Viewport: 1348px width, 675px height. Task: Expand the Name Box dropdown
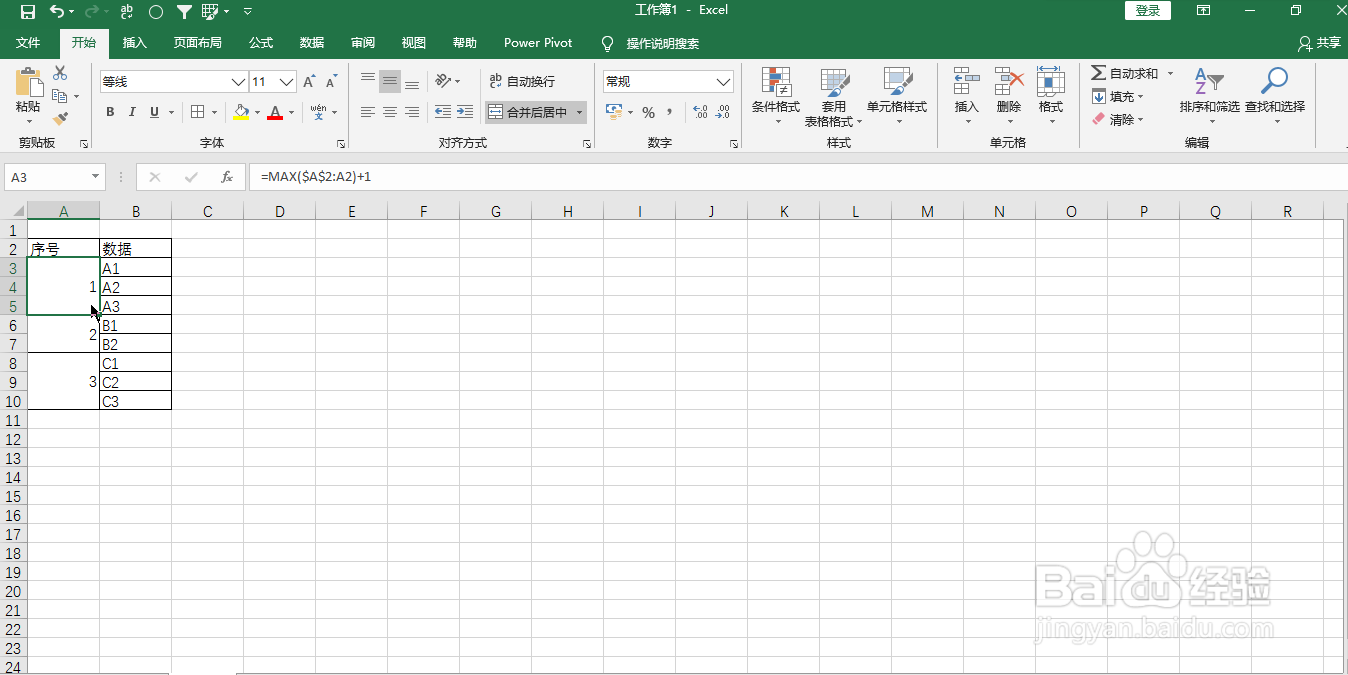(96, 177)
